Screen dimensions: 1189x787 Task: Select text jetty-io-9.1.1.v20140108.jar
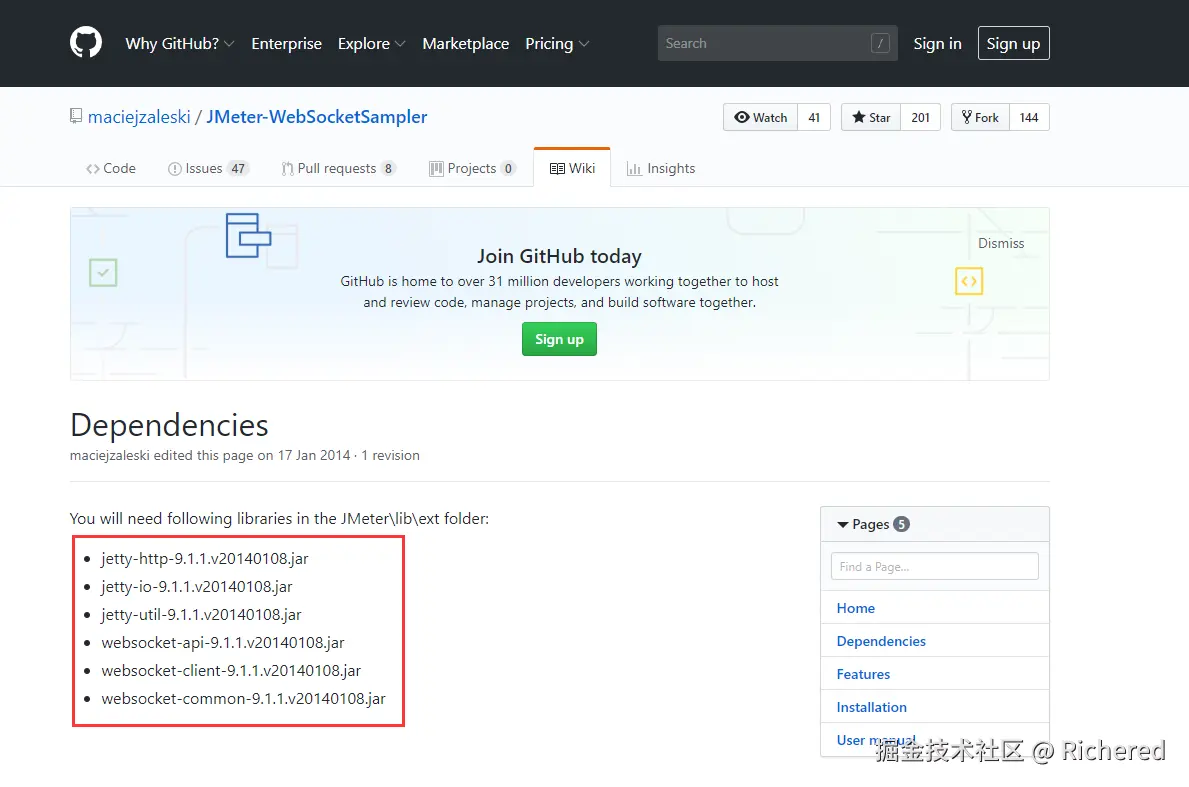(x=196, y=587)
